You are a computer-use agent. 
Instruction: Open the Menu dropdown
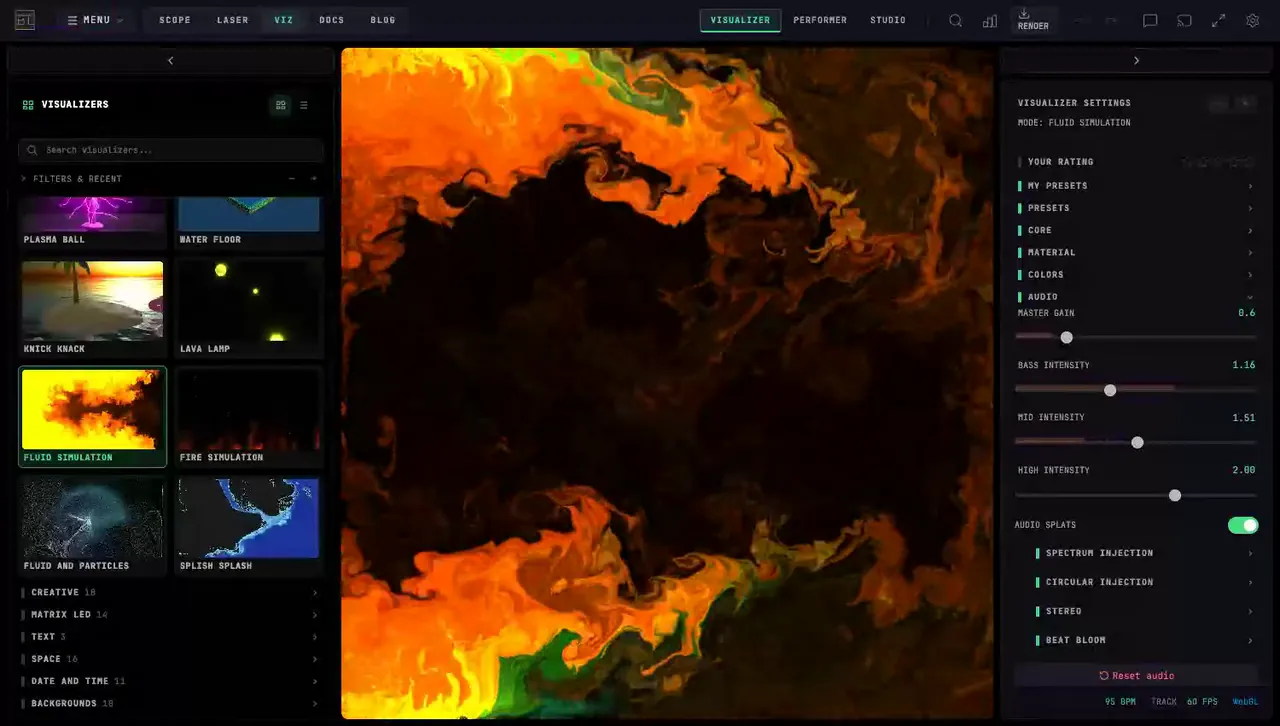tap(95, 20)
